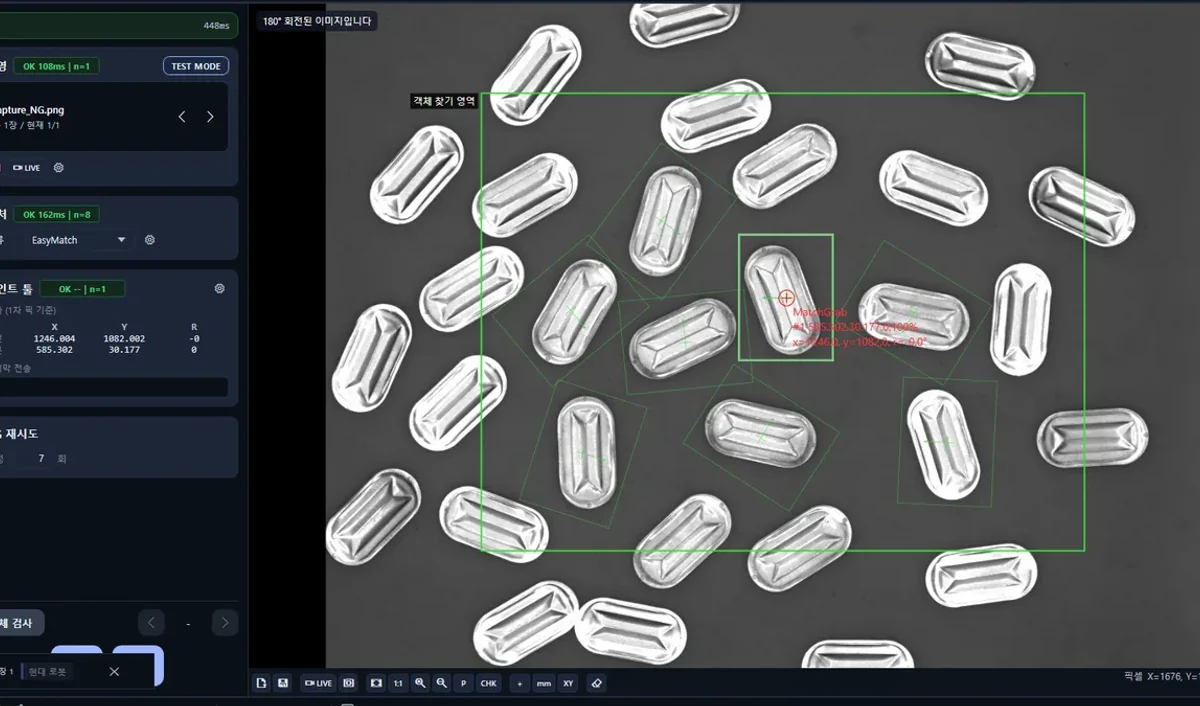Click the 객체 찾기 영역 region label
Screen dimensions: 1200x706
coord(444,101)
